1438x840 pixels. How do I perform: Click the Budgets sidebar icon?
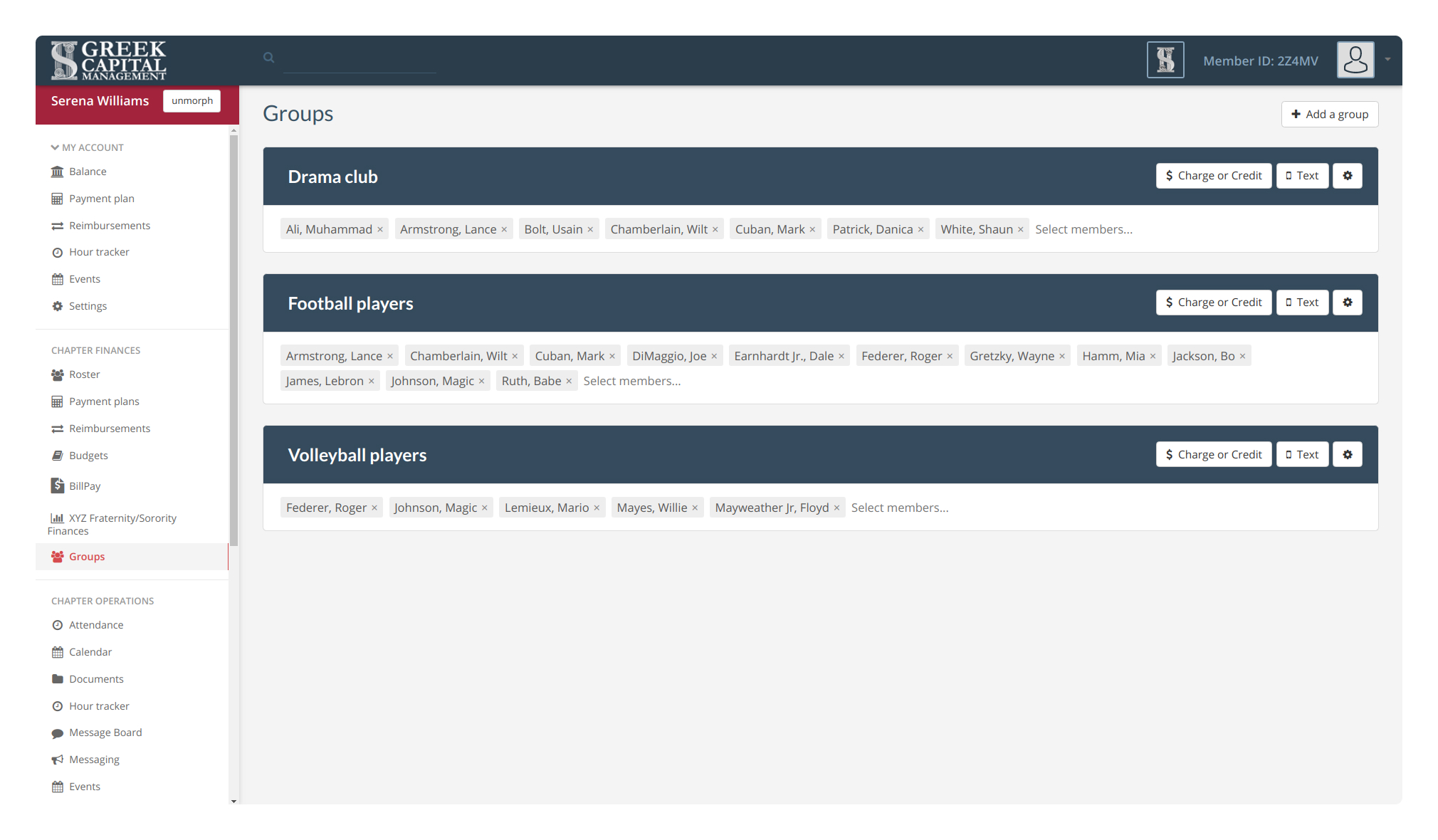57,455
